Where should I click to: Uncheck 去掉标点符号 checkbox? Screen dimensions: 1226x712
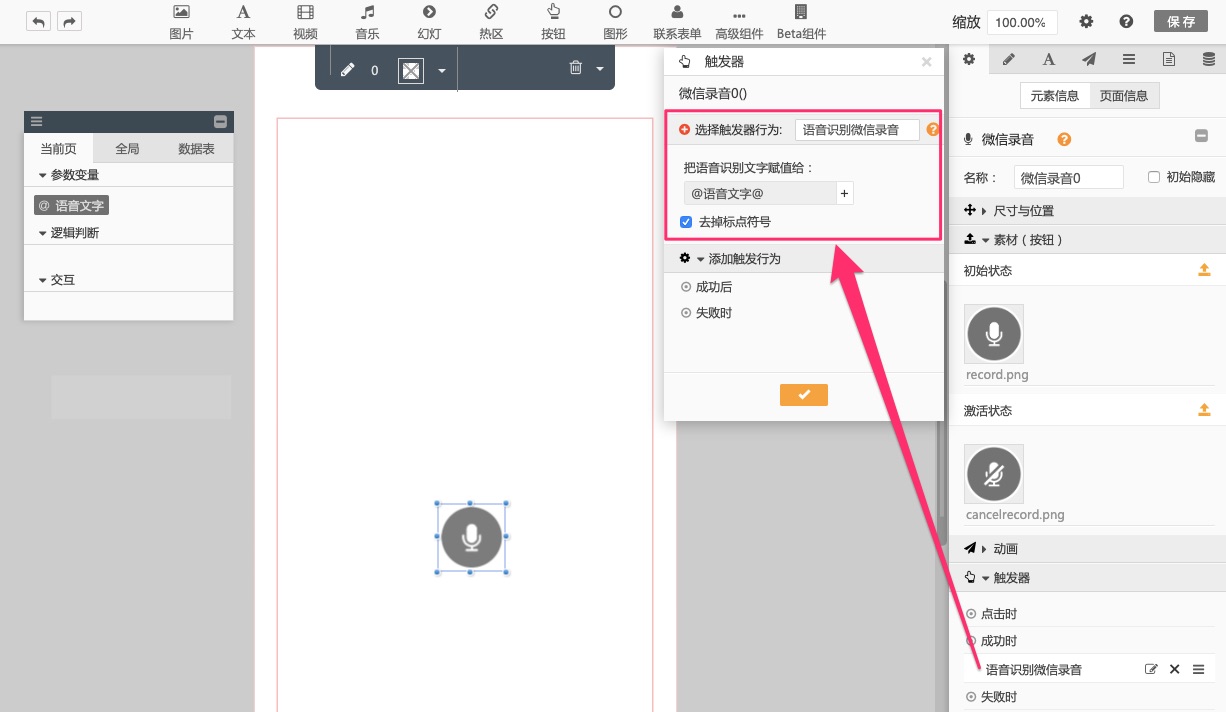coord(686,222)
